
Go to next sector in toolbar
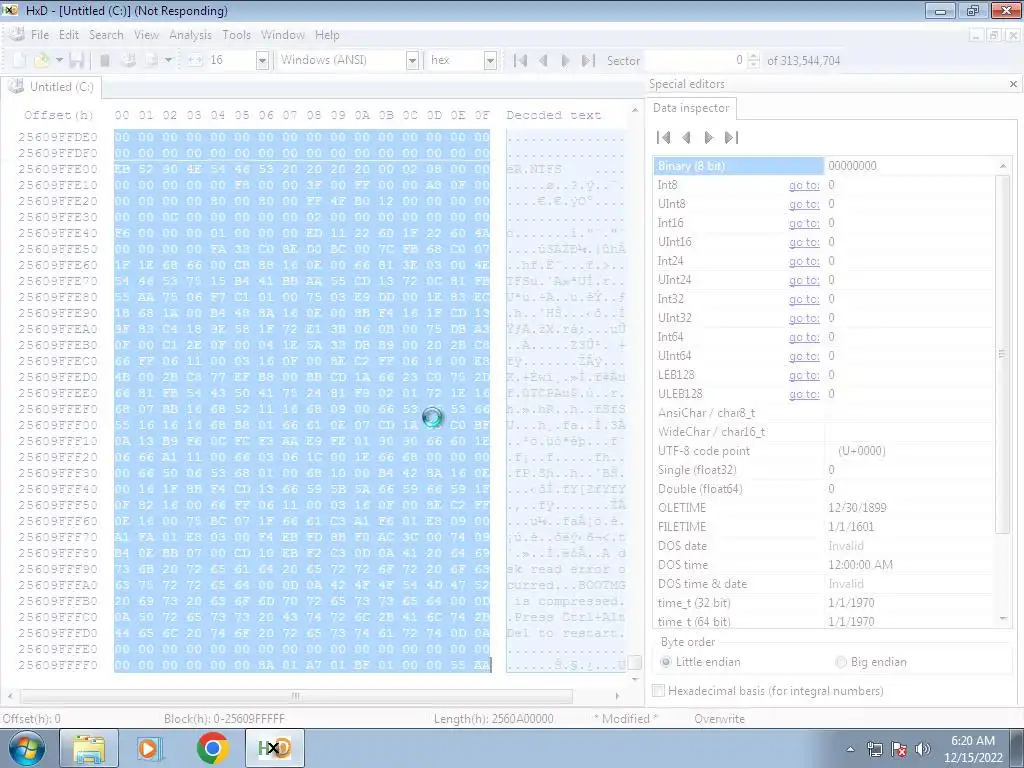pos(566,60)
